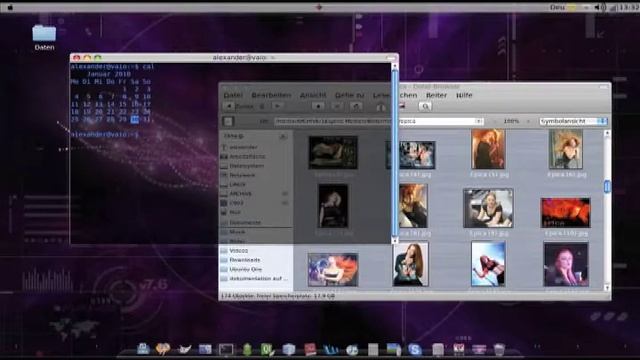Screen dimensions: 640x360
Task: Click the up-folder arrow in file browser toolbar
Action: pos(318,107)
